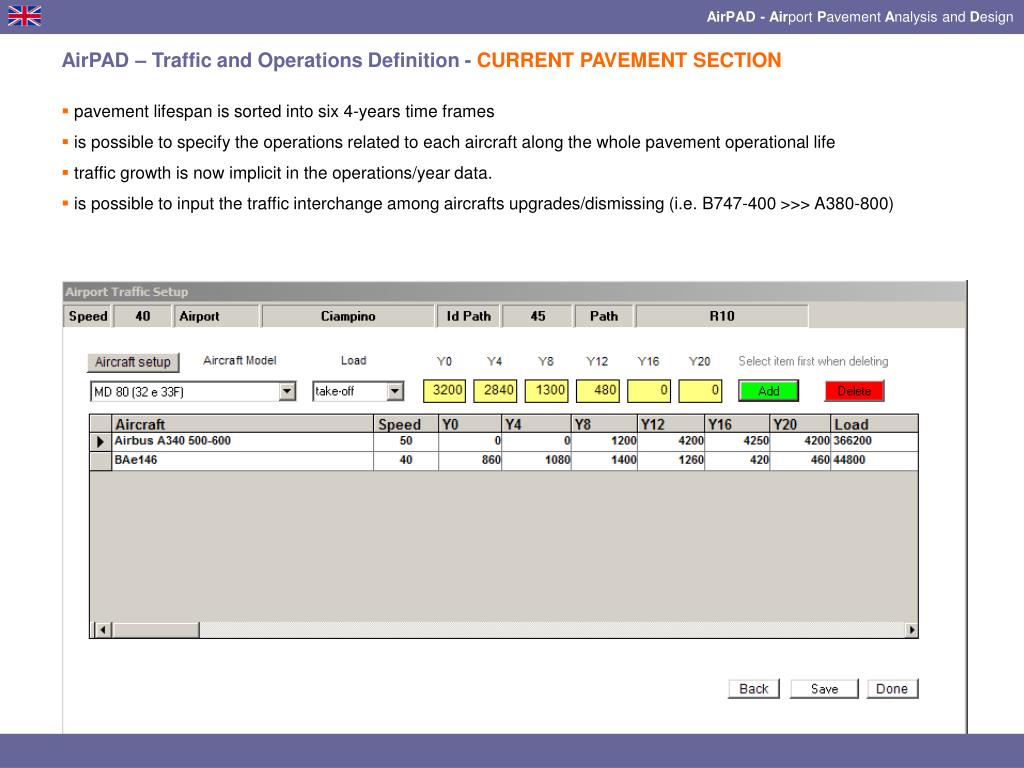1024x768 pixels.
Task: Click the Y20 column header in table
Action: pyautogui.click(x=801, y=424)
